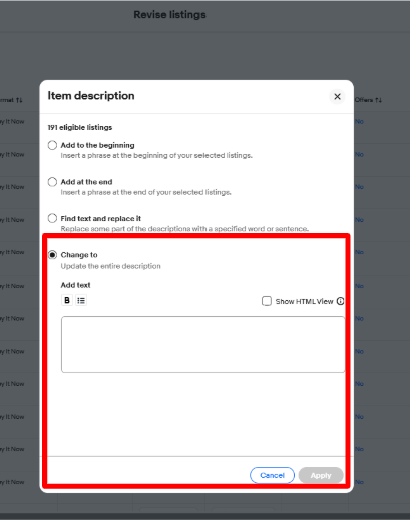Open the topmost No link under Offers
The height and width of the screenshot is (520, 410).
359,122
